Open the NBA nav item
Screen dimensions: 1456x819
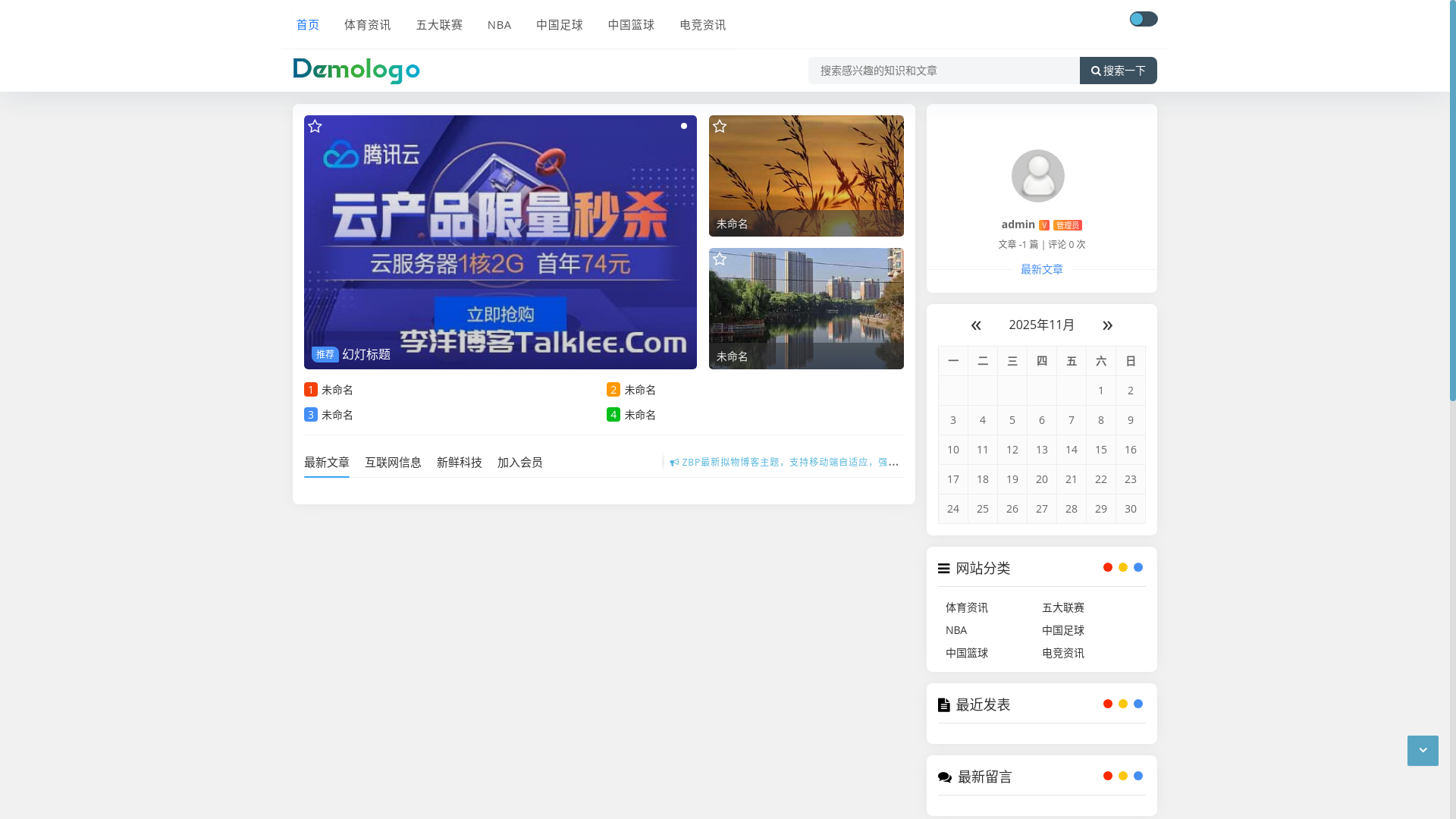pyautogui.click(x=500, y=25)
